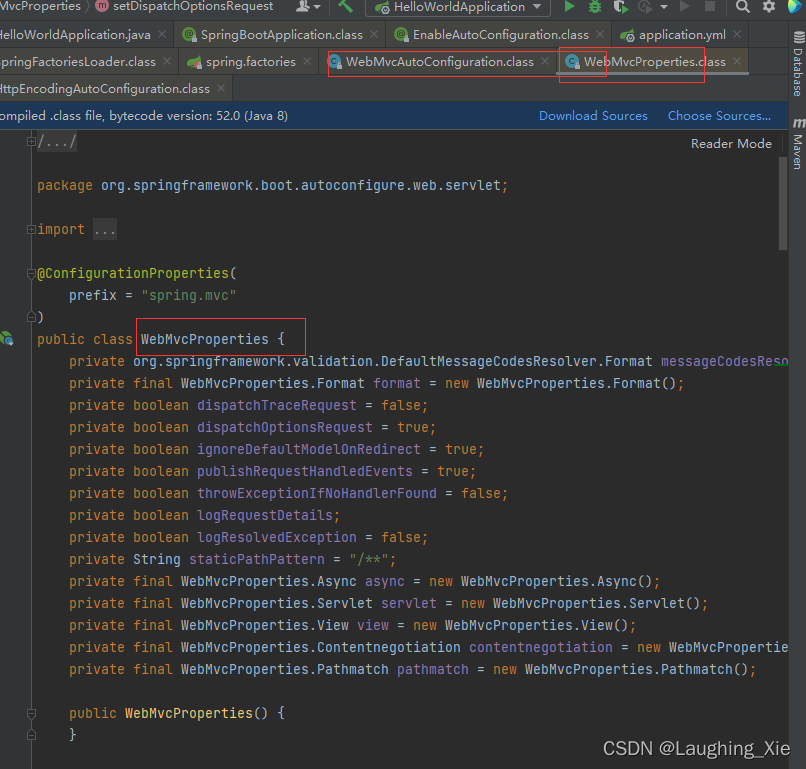Click the run gutter icon beside WebMvcProperties class

click(x=9, y=340)
